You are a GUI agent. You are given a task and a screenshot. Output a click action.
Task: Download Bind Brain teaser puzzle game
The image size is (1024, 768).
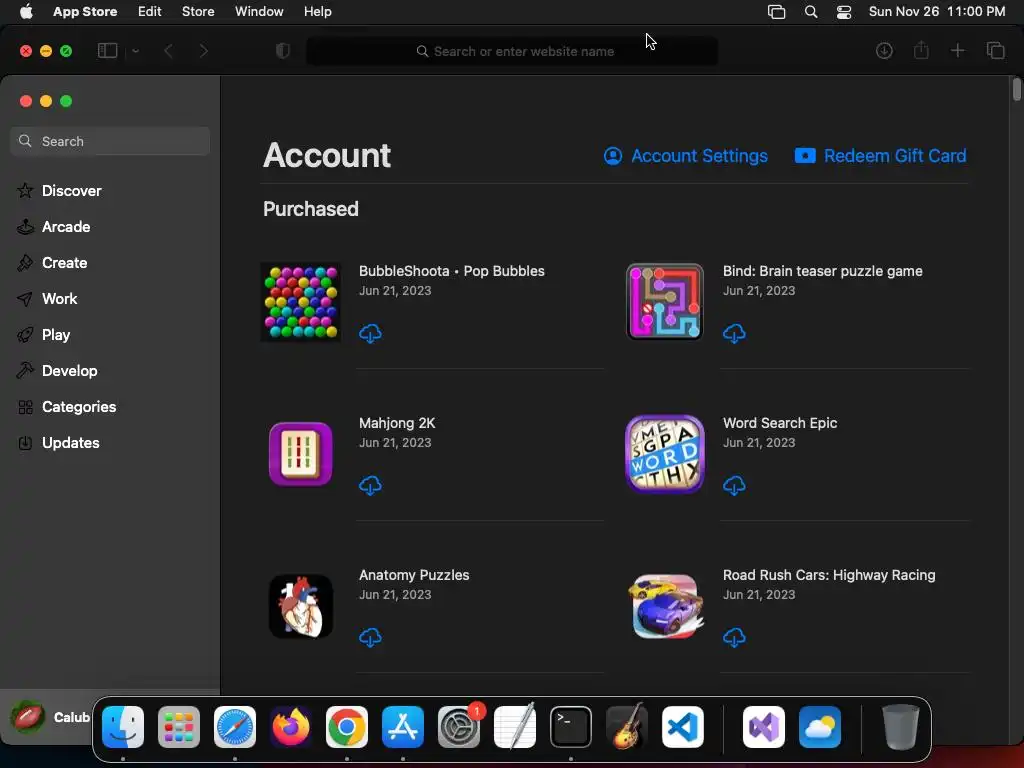(734, 333)
